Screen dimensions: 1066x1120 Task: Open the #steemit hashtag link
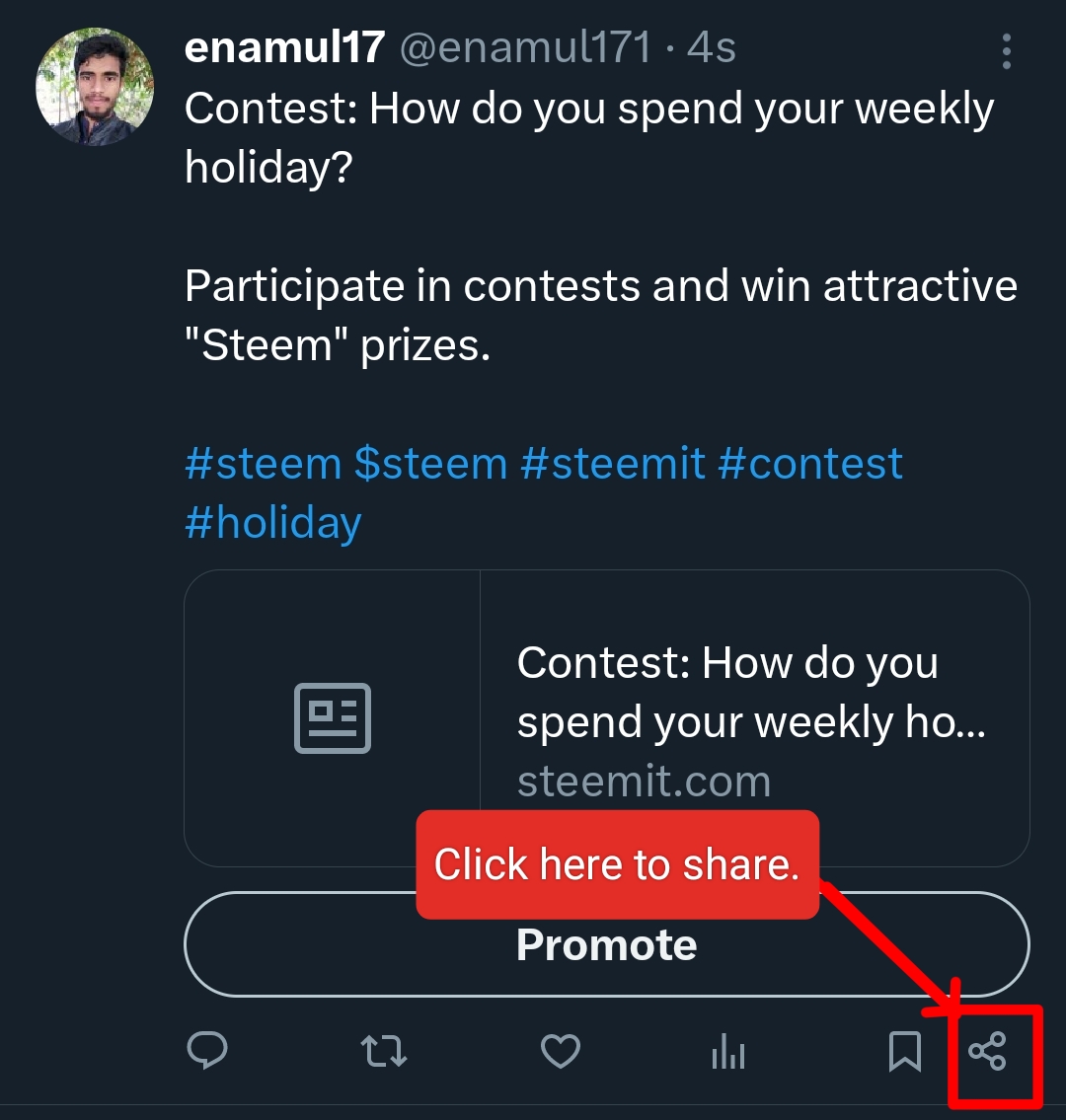tap(613, 463)
